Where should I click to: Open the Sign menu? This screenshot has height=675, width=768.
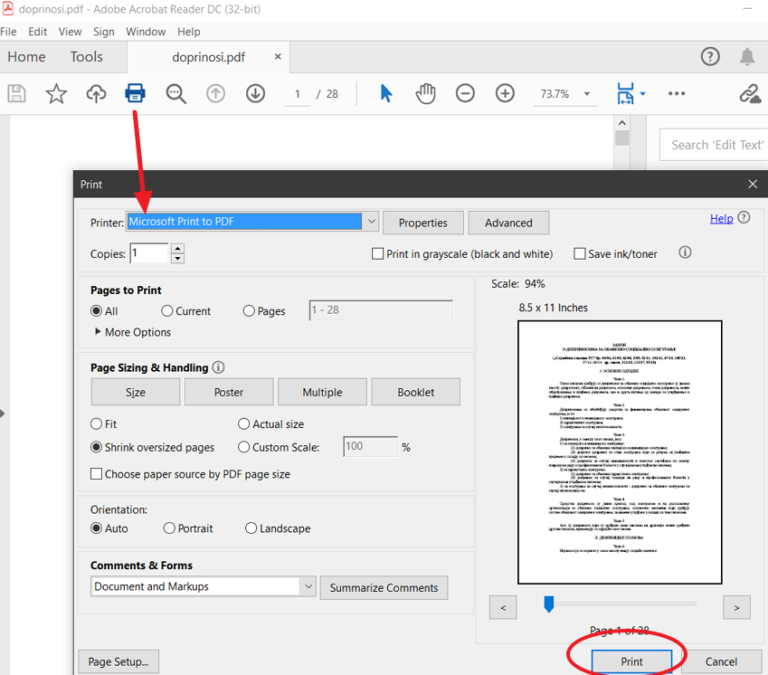tap(104, 32)
